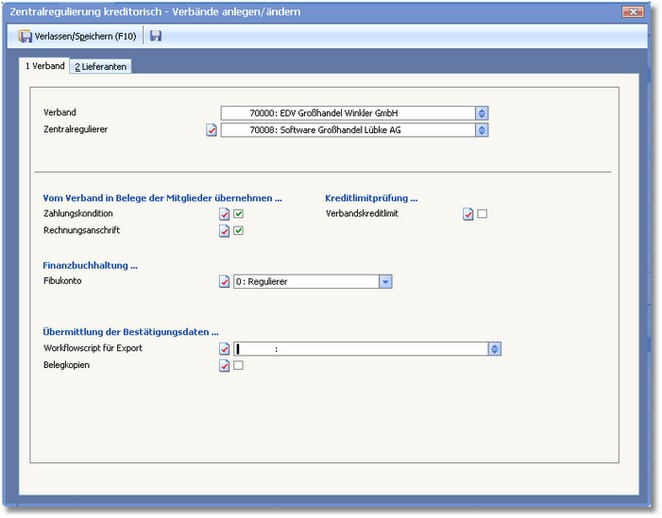Click the save disk icon in toolbar
Screen dimensions: 662x518
pyautogui.click(x=157, y=37)
